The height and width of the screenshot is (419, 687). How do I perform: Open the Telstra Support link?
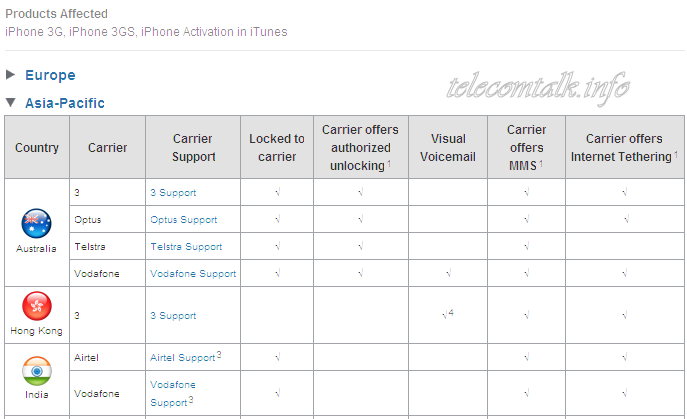[186, 247]
